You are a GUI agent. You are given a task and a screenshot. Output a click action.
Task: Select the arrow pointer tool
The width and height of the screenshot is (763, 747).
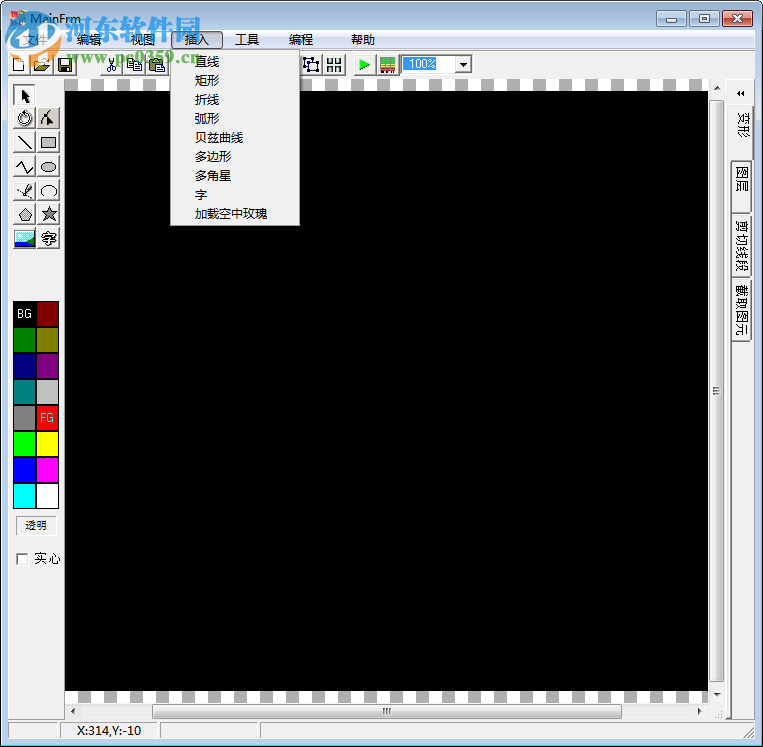tap(24, 95)
